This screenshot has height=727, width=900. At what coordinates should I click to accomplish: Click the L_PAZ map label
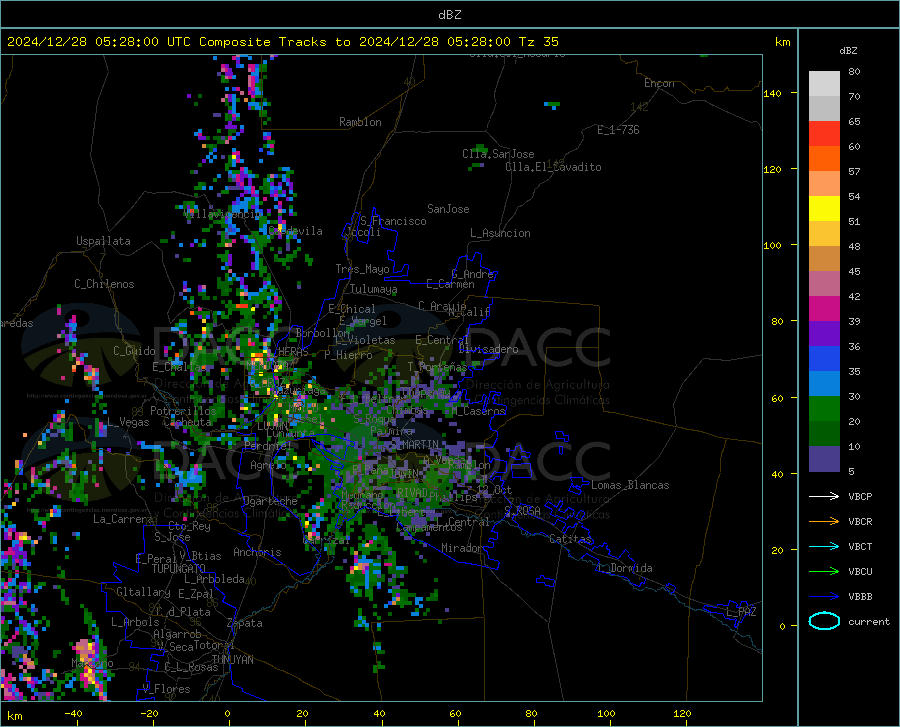click(x=741, y=612)
